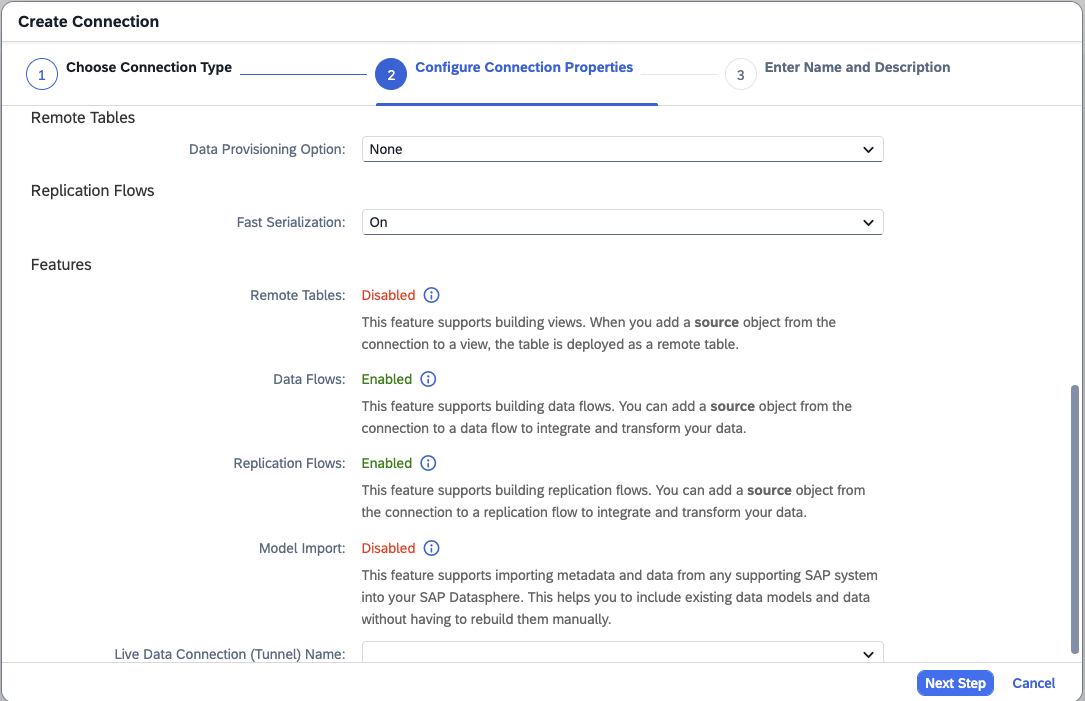Show info for Replication Flows feature
Viewport: 1085px width, 701px height.
[428, 463]
